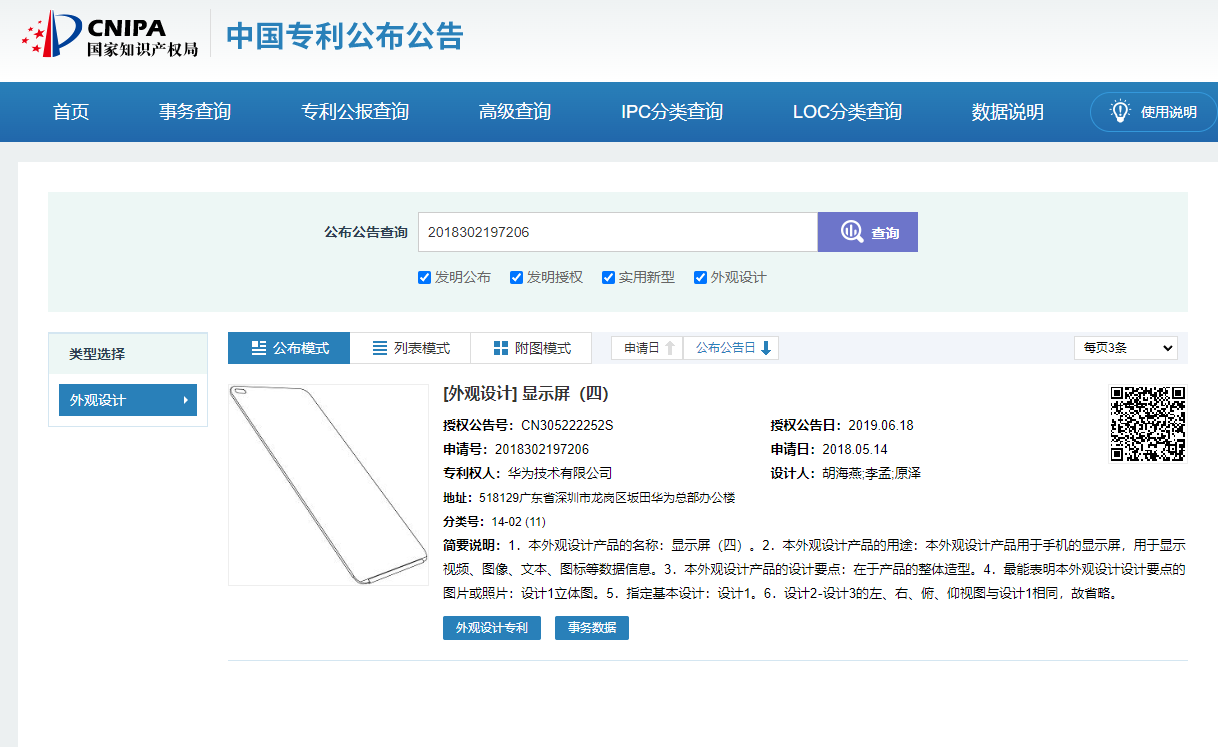1218x747 pixels.
Task: Click the magnifier search query icon
Action: pyautogui.click(x=851, y=232)
